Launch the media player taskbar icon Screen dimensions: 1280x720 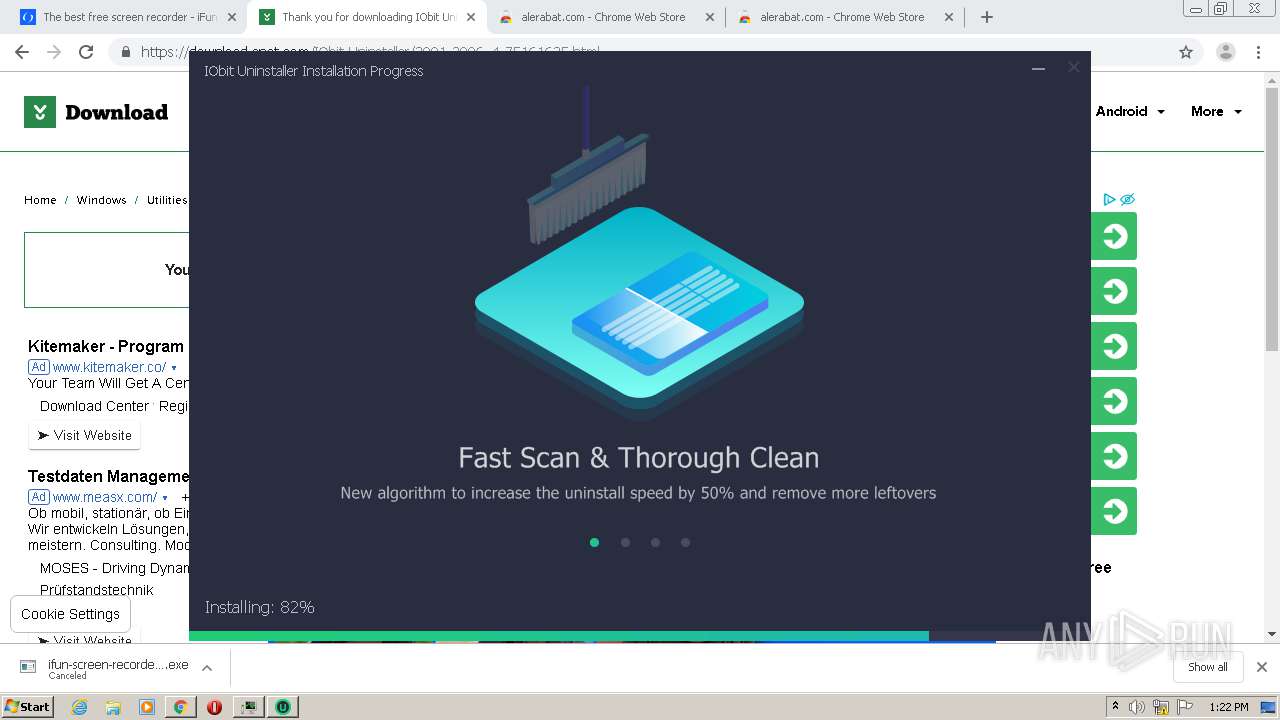point(147,706)
